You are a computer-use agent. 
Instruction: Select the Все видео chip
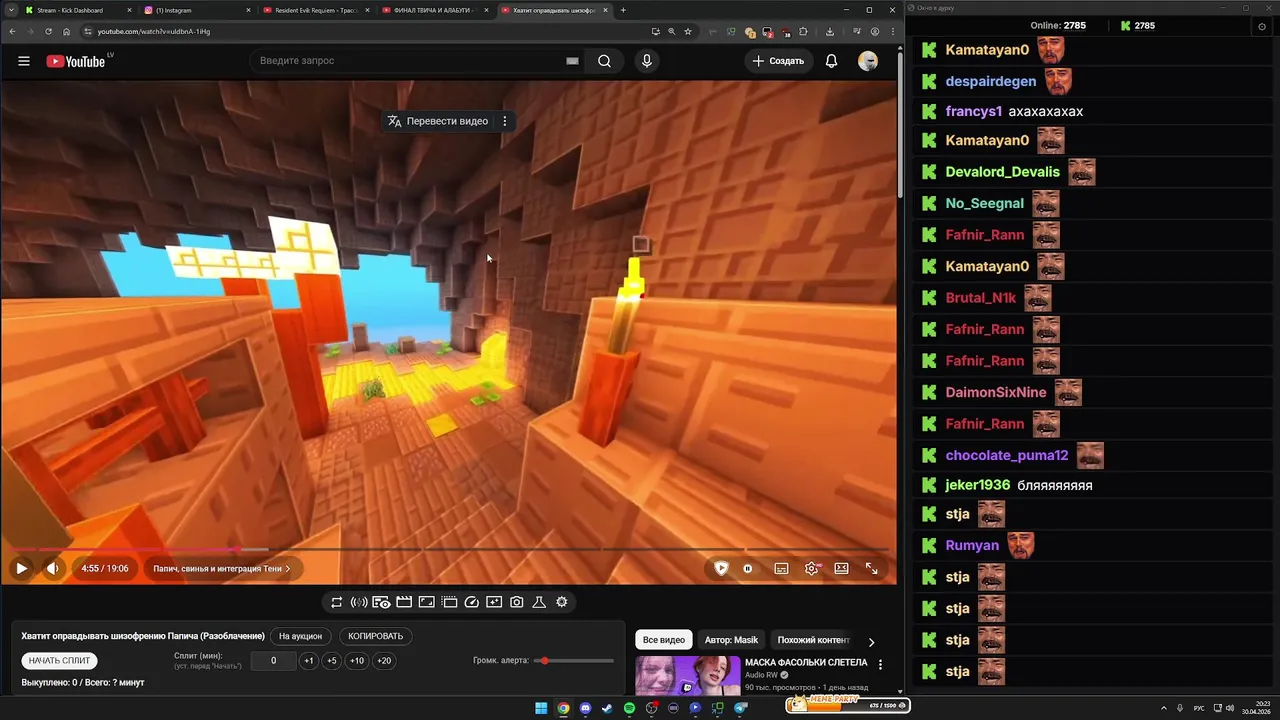(664, 640)
